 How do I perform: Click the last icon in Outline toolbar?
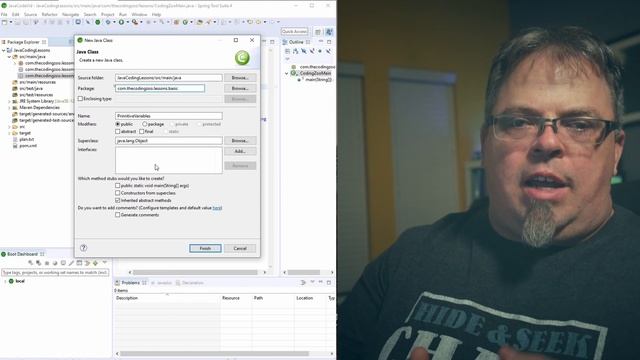click(x=328, y=51)
